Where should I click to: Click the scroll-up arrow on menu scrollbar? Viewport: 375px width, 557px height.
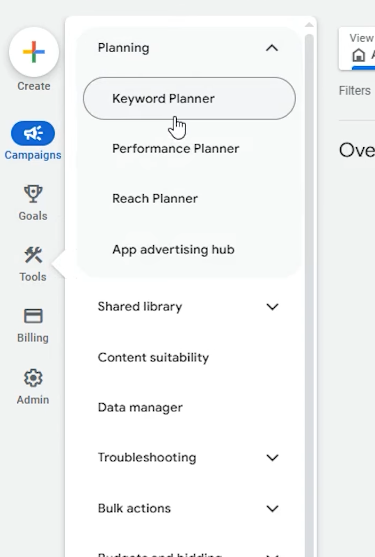tap(309, 25)
